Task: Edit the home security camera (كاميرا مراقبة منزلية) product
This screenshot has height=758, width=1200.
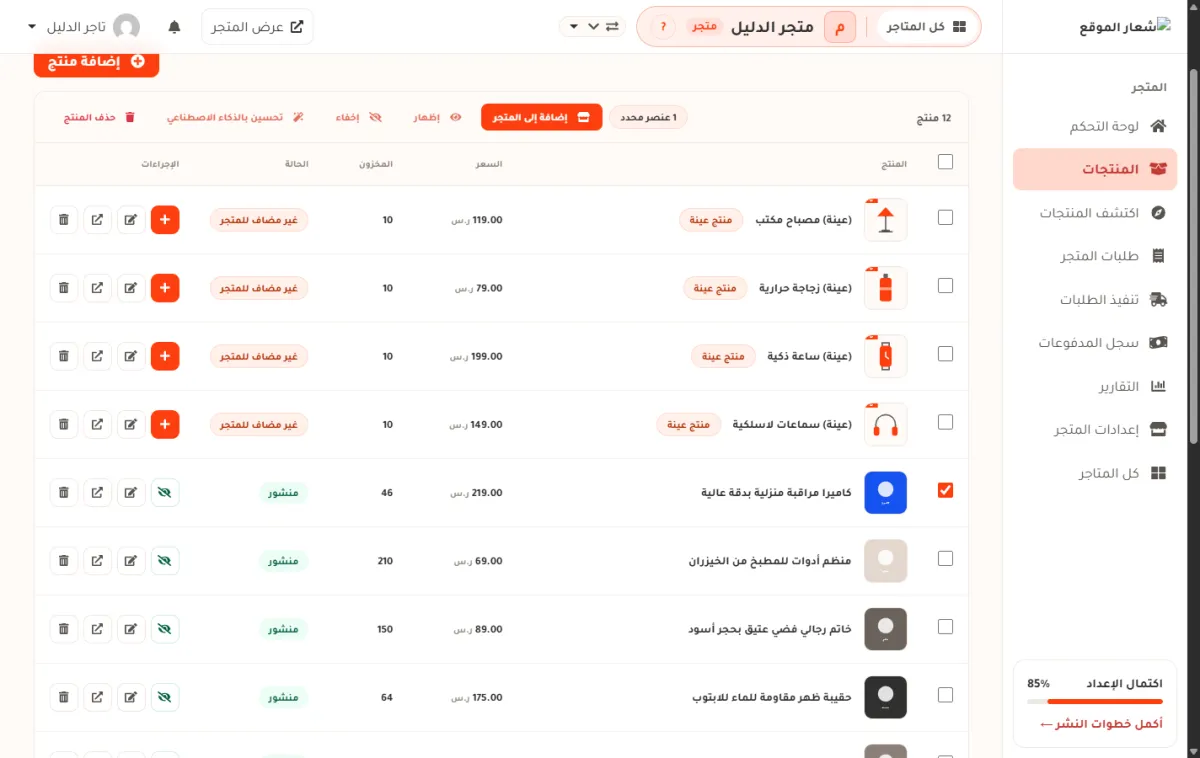Action: [x=131, y=493]
